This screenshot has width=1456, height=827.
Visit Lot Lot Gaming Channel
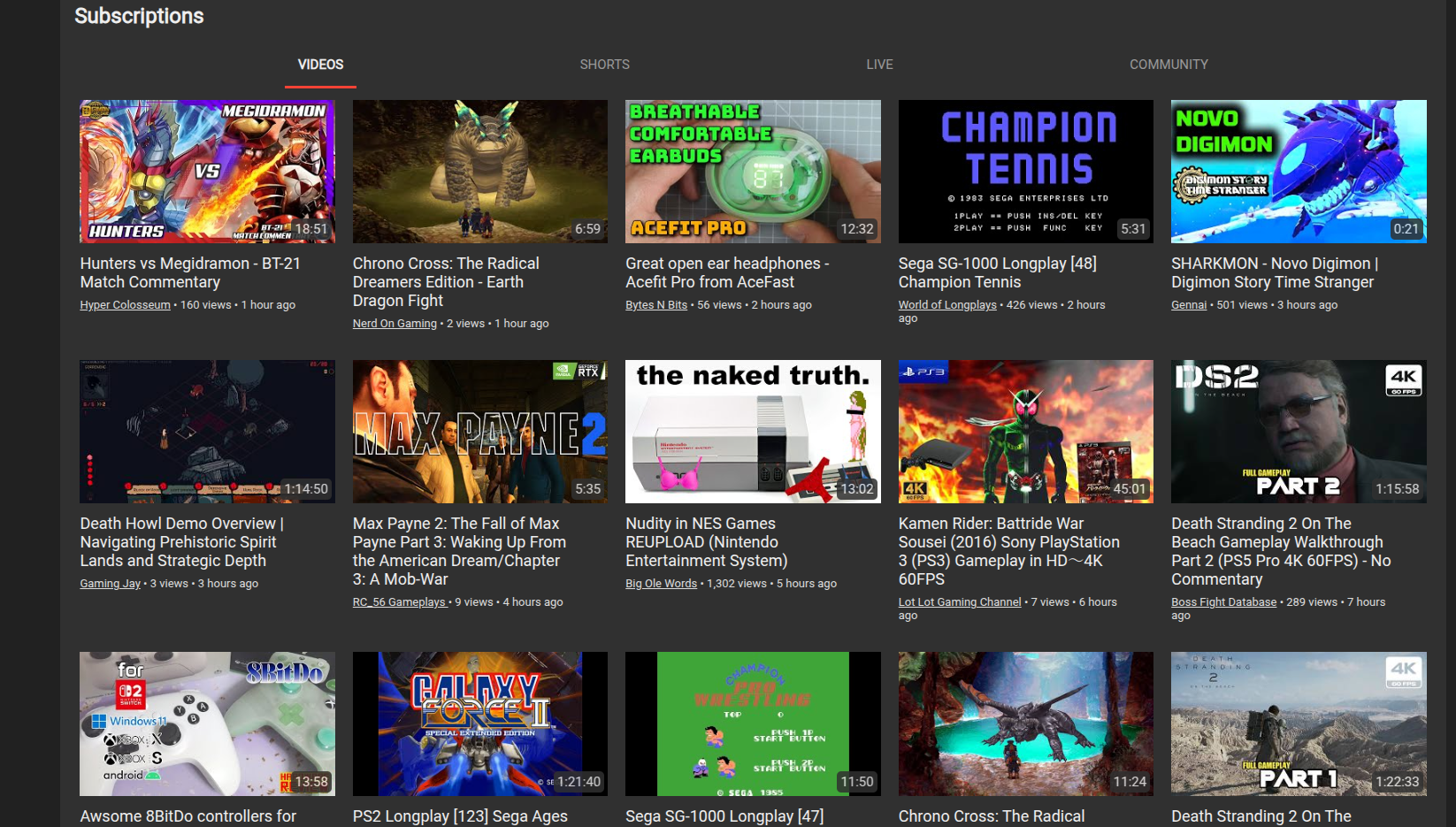pos(960,602)
